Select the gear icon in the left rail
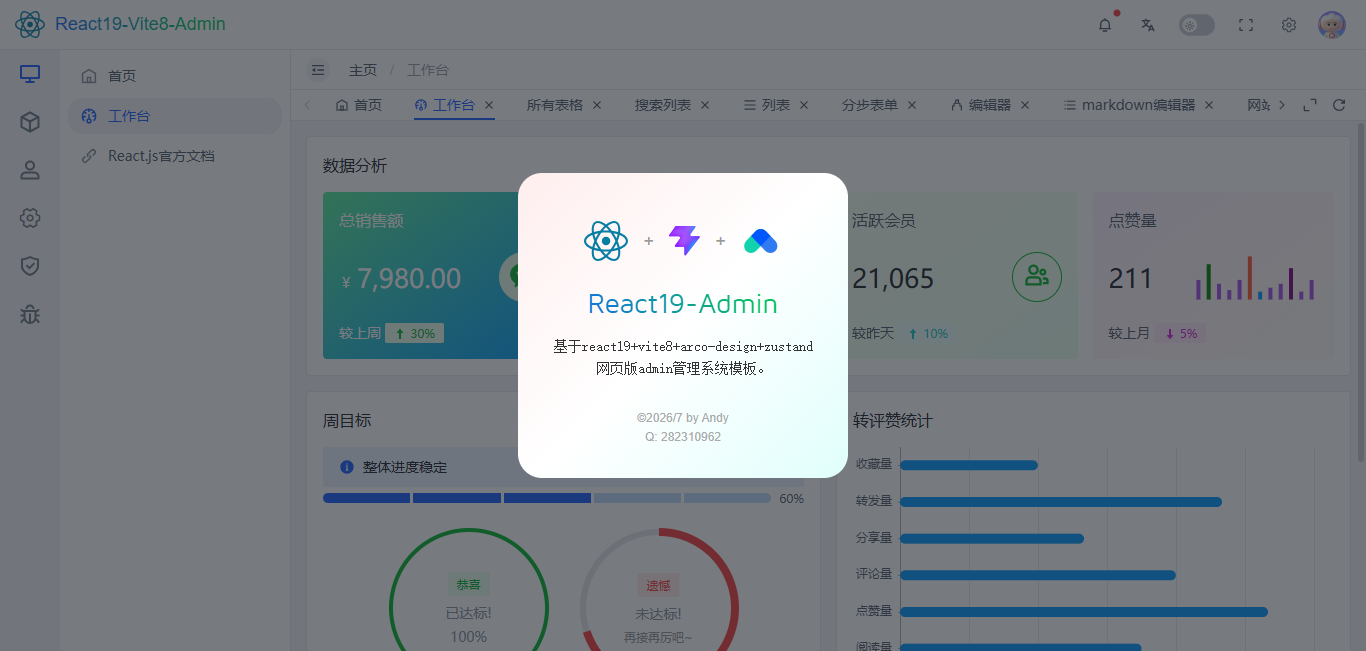 click(x=30, y=218)
